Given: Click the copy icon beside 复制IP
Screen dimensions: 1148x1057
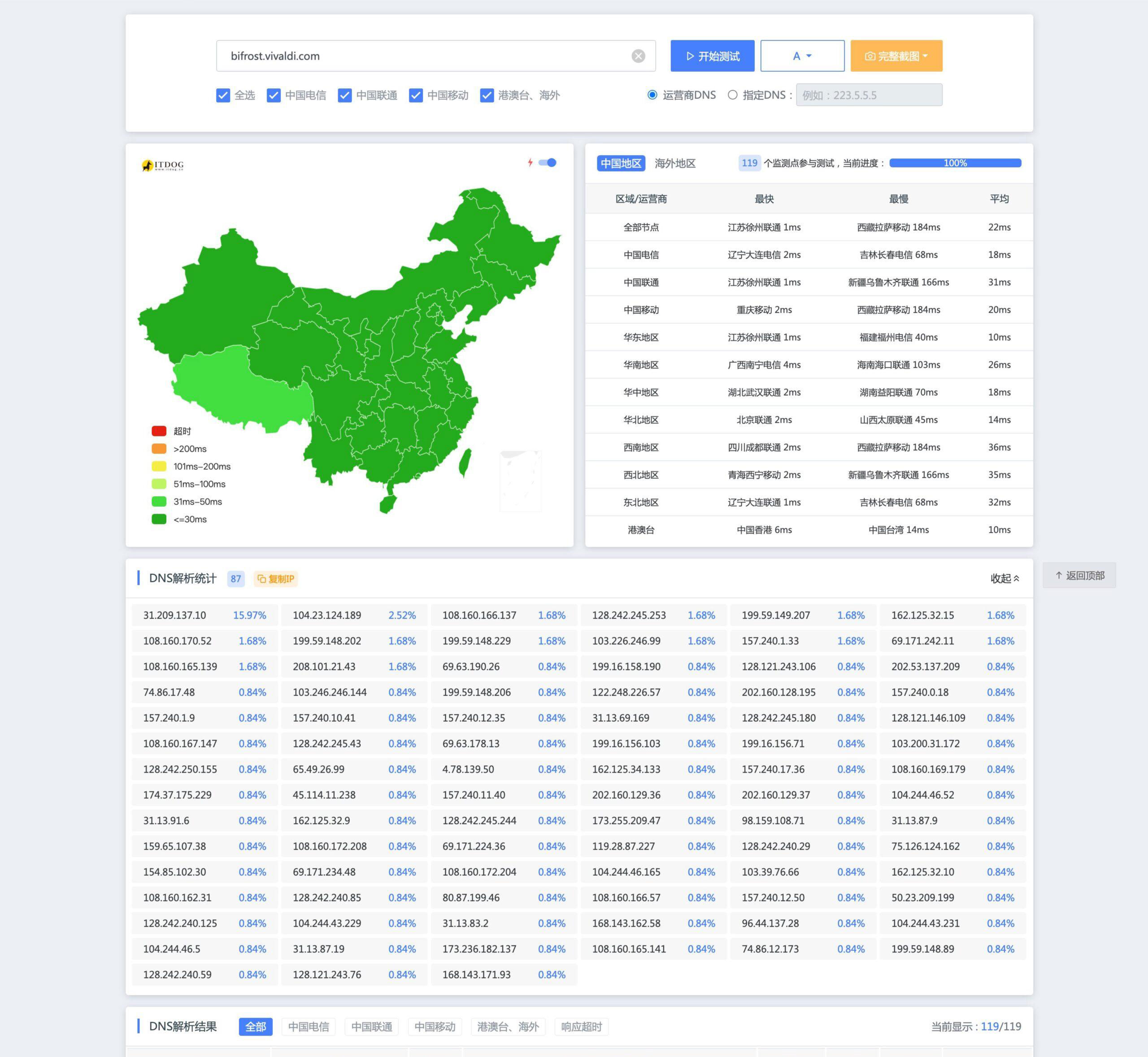Looking at the screenshot, I should pos(261,579).
